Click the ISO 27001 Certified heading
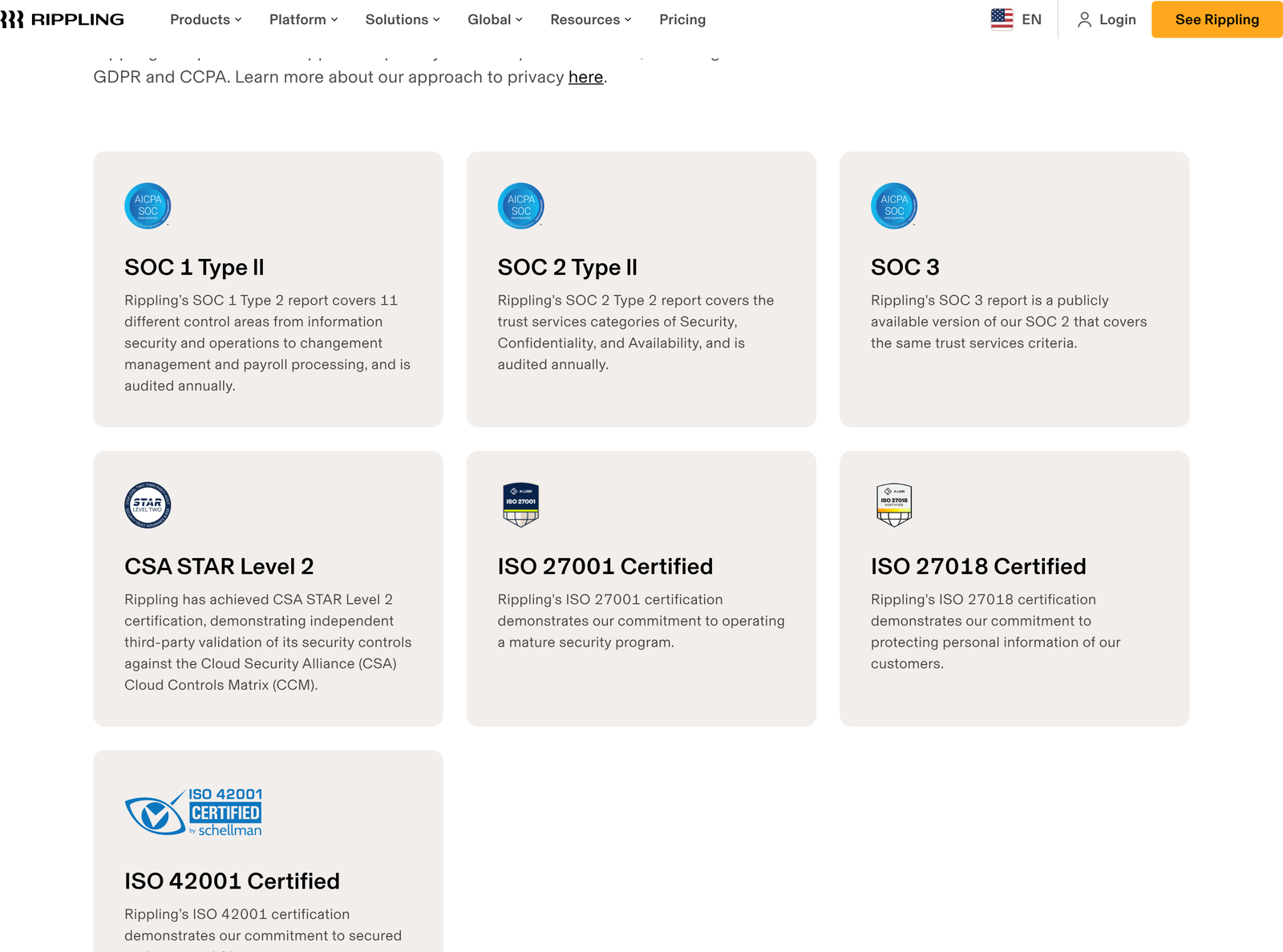1283x952 pixels. coord(605,566)
